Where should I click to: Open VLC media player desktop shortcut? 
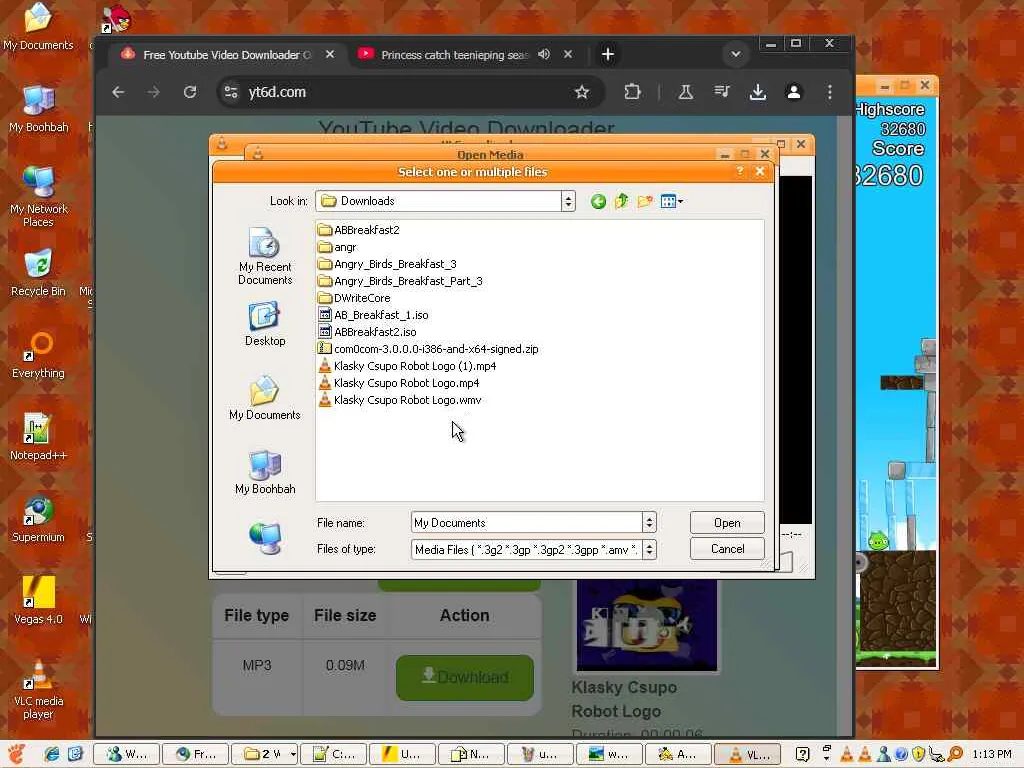39,689
